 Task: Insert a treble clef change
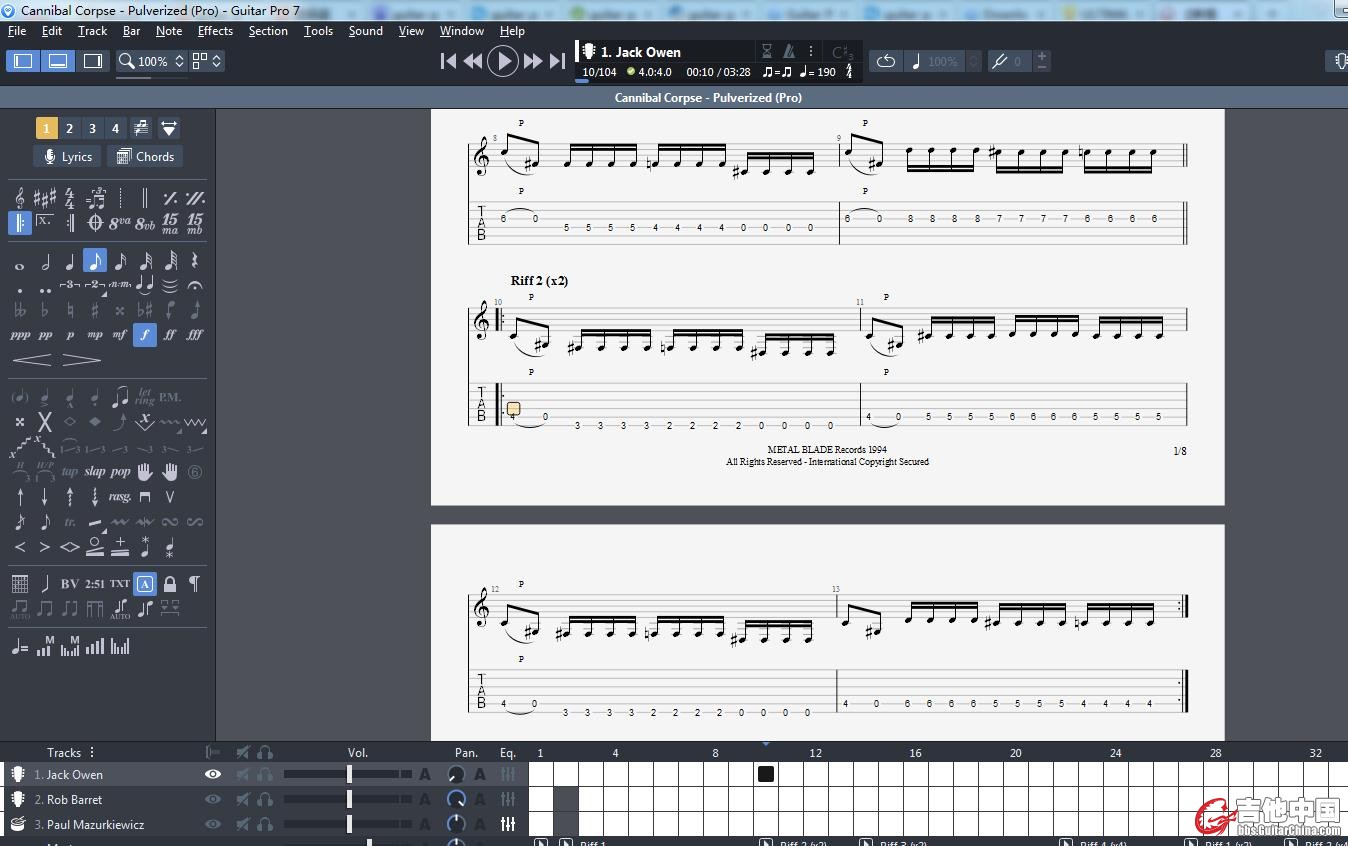tap(20, 198)
